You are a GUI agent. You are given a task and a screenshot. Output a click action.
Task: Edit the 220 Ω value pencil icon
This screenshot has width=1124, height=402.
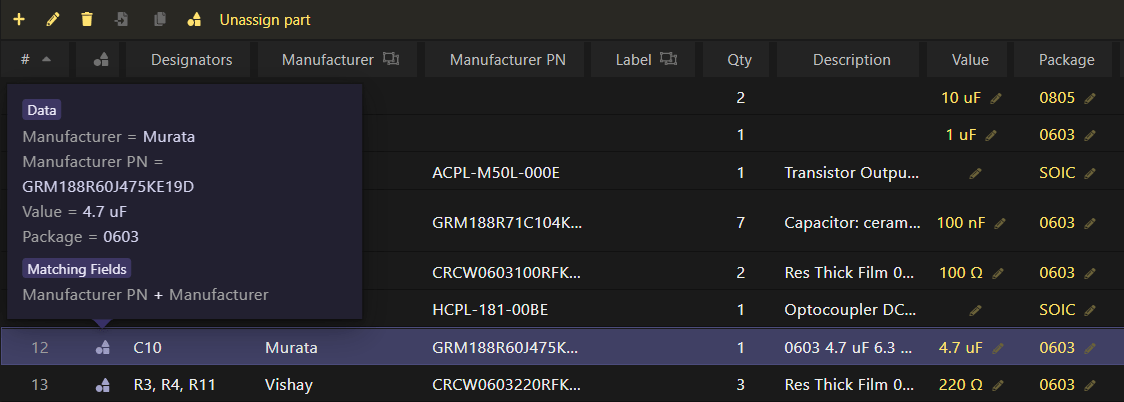tap(998, 385)
